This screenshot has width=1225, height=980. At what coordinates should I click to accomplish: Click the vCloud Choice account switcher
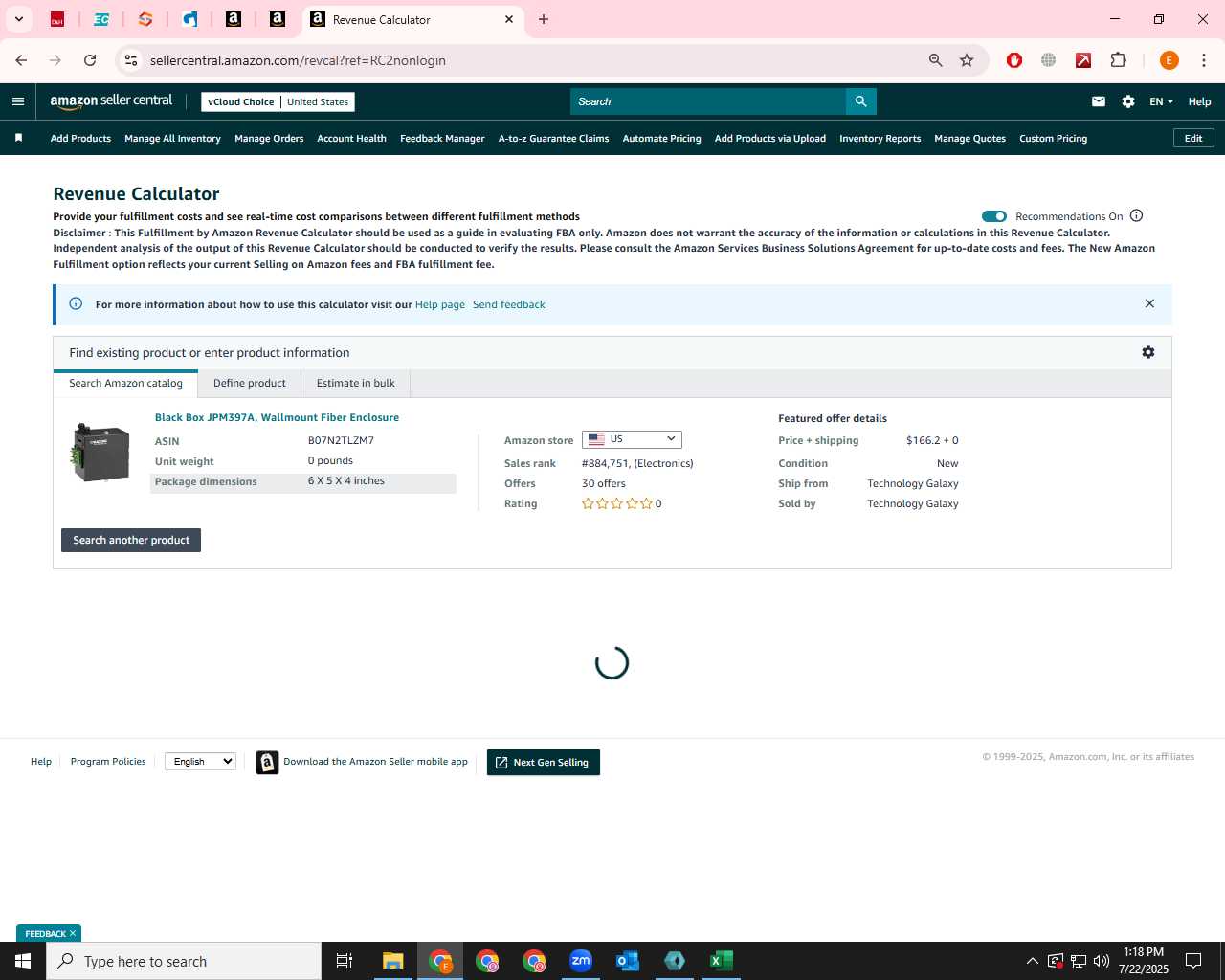pos(278,101)
